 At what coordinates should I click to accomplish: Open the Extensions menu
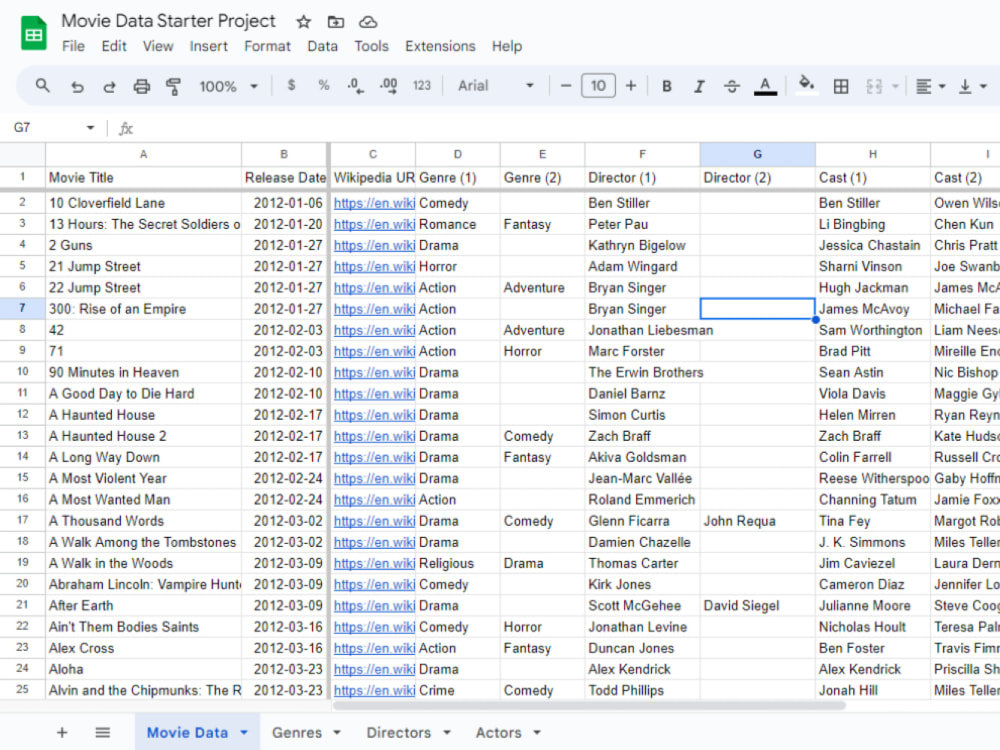click(x=440, y=46)
